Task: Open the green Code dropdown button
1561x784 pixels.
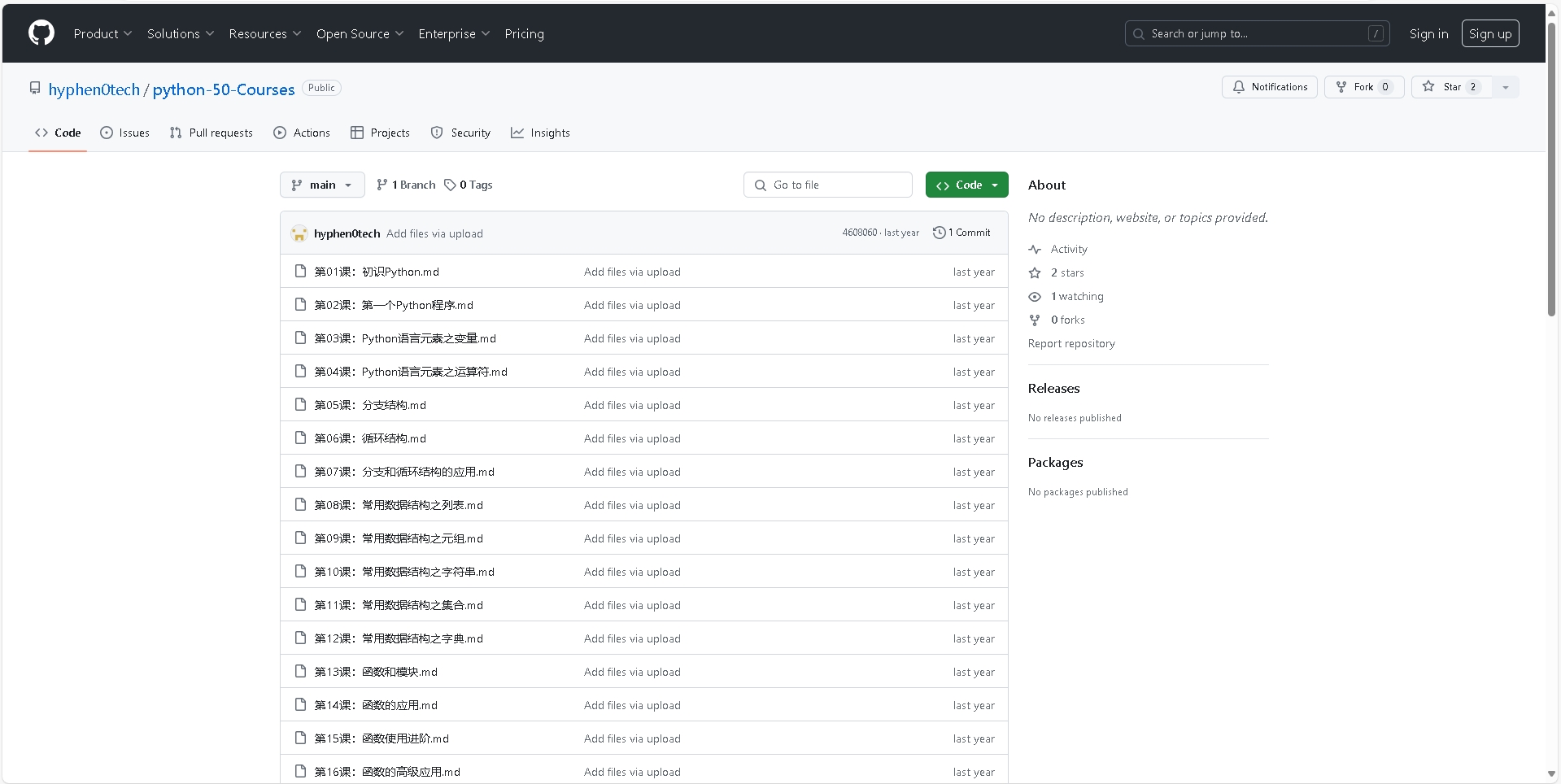Action: tap(966, 185)
